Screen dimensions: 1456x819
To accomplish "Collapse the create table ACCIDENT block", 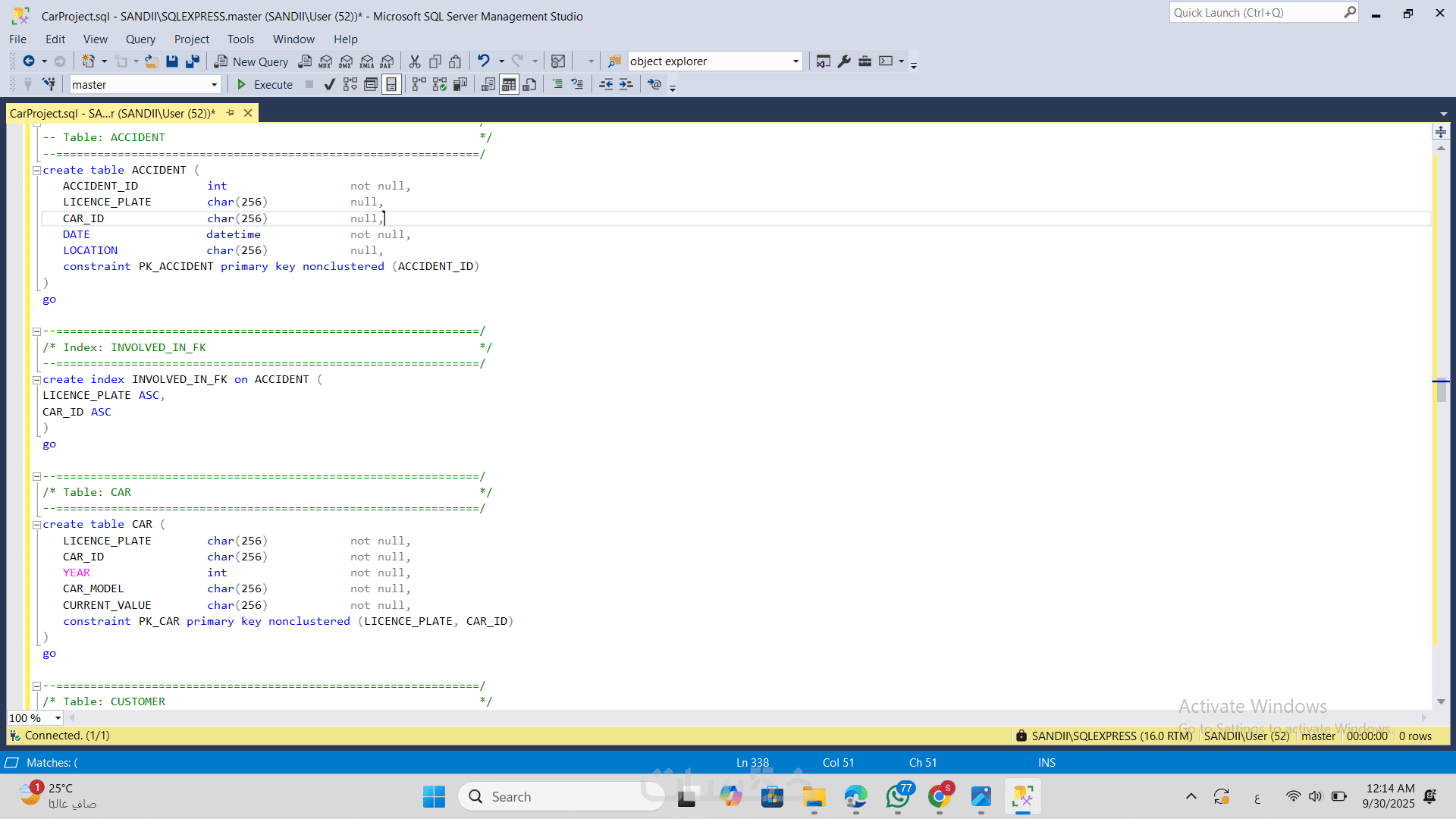I will (36, 171).
